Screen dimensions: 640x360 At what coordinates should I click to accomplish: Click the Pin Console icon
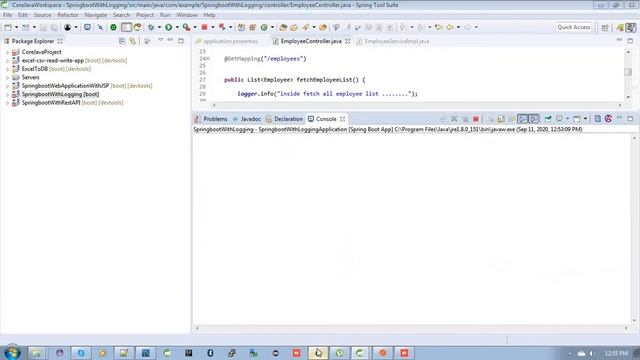(548, 119)
